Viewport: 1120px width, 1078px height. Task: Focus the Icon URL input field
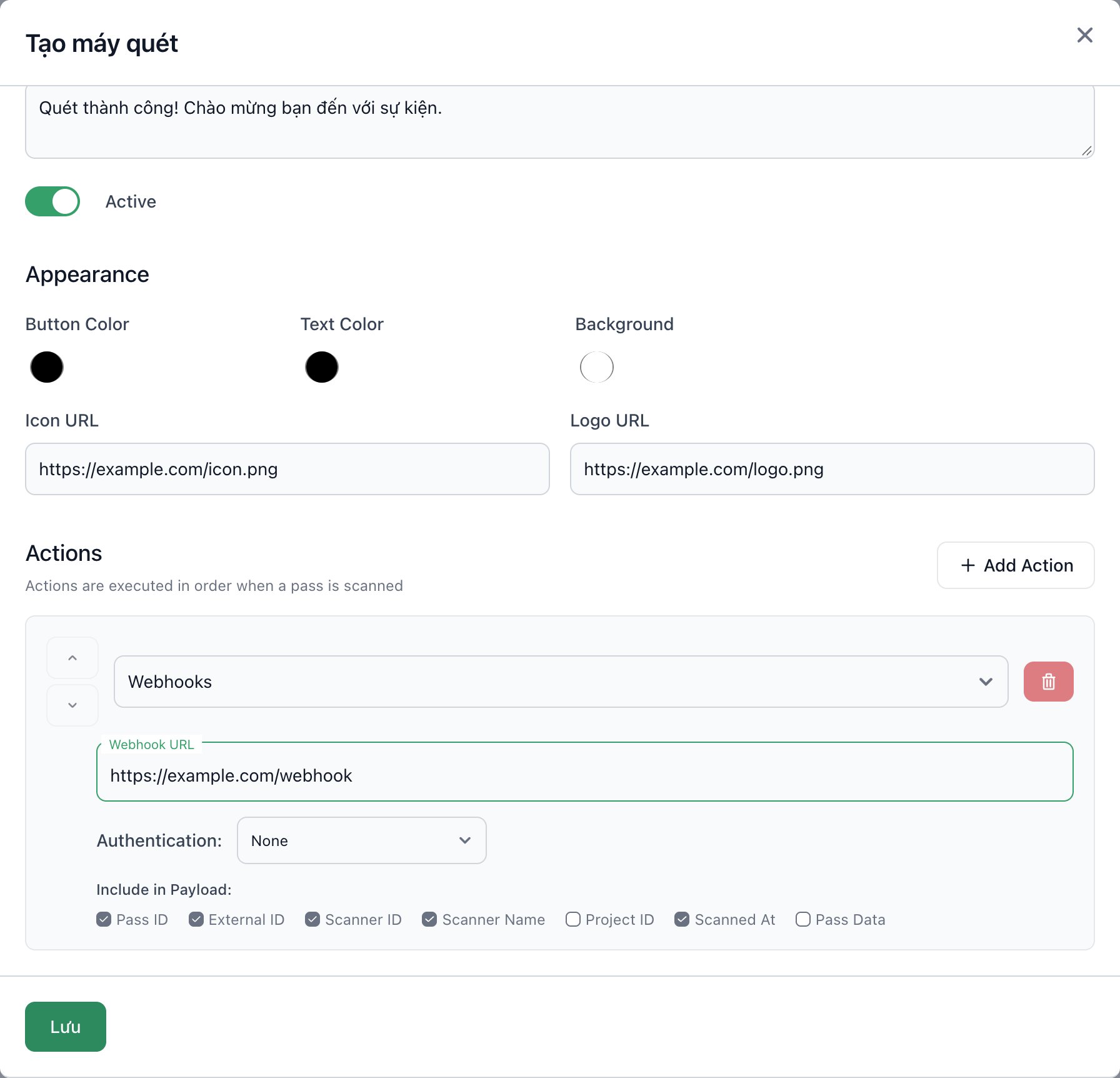click(x=287, y=469)
